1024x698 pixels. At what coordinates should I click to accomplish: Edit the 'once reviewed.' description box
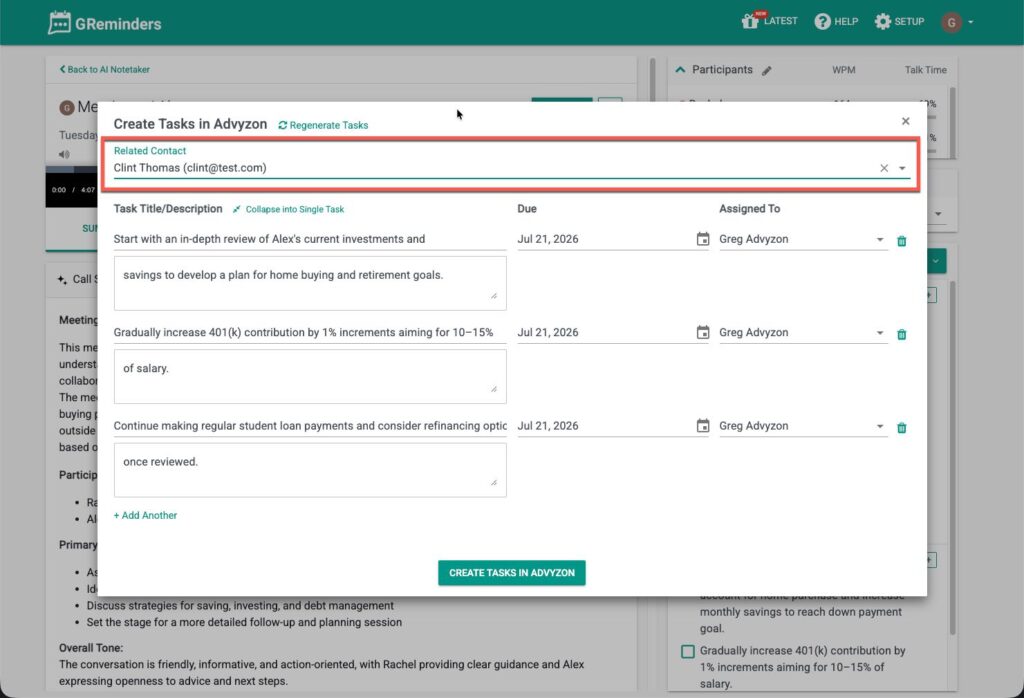(x=310, y=469)
